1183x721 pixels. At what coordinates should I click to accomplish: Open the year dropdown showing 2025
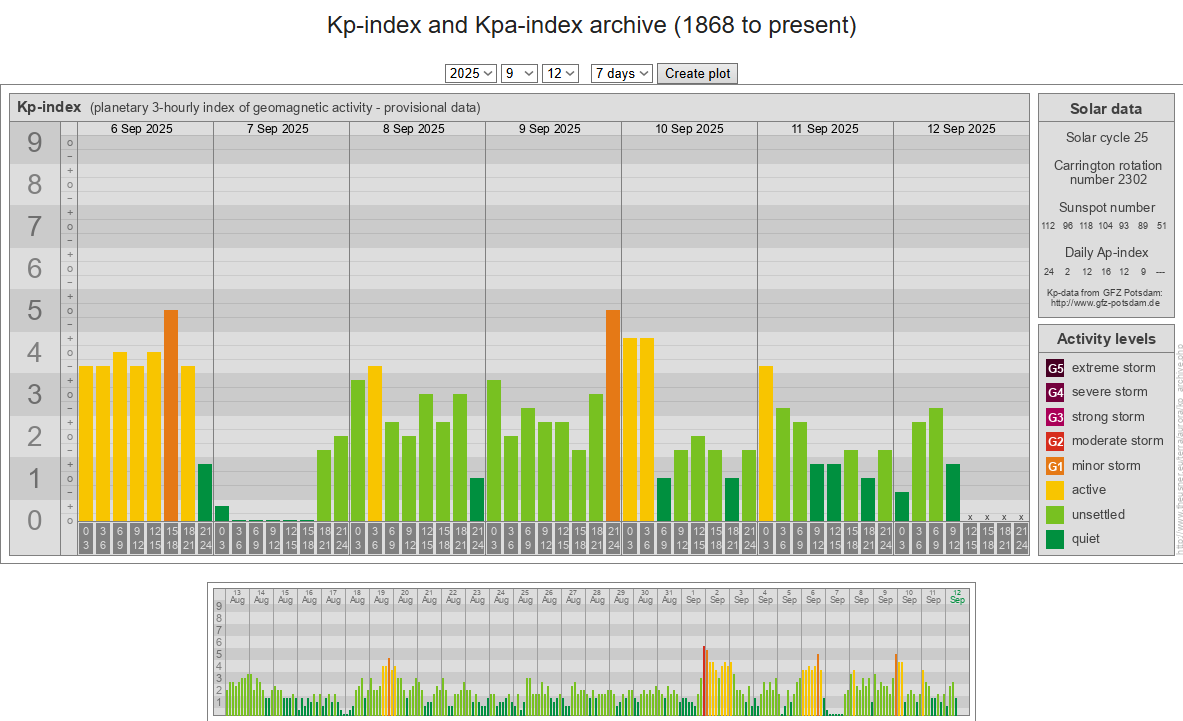click(x=470, y=73)
